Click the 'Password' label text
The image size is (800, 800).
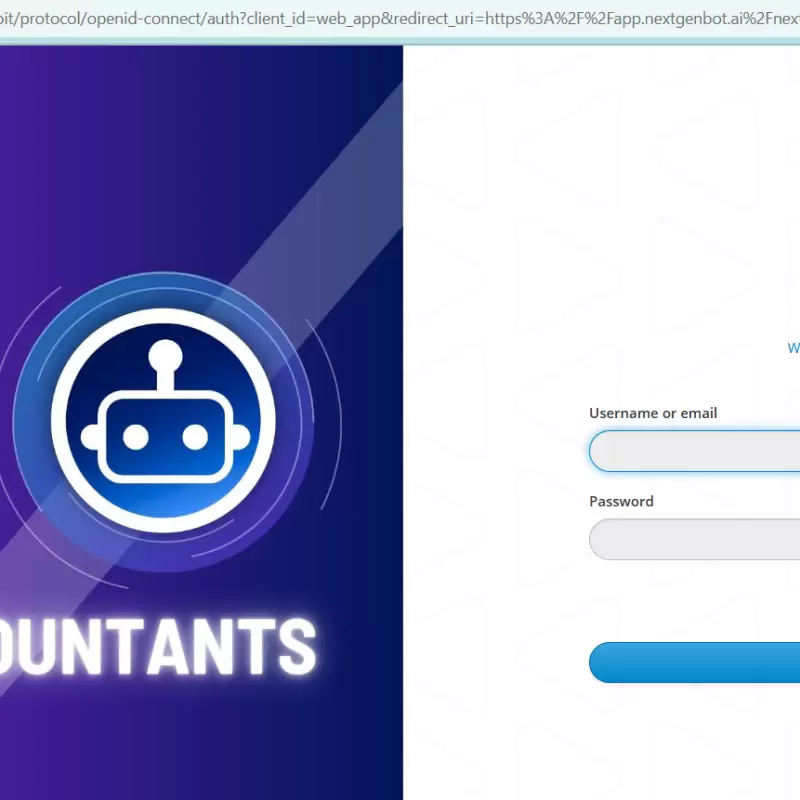point(621,501)
